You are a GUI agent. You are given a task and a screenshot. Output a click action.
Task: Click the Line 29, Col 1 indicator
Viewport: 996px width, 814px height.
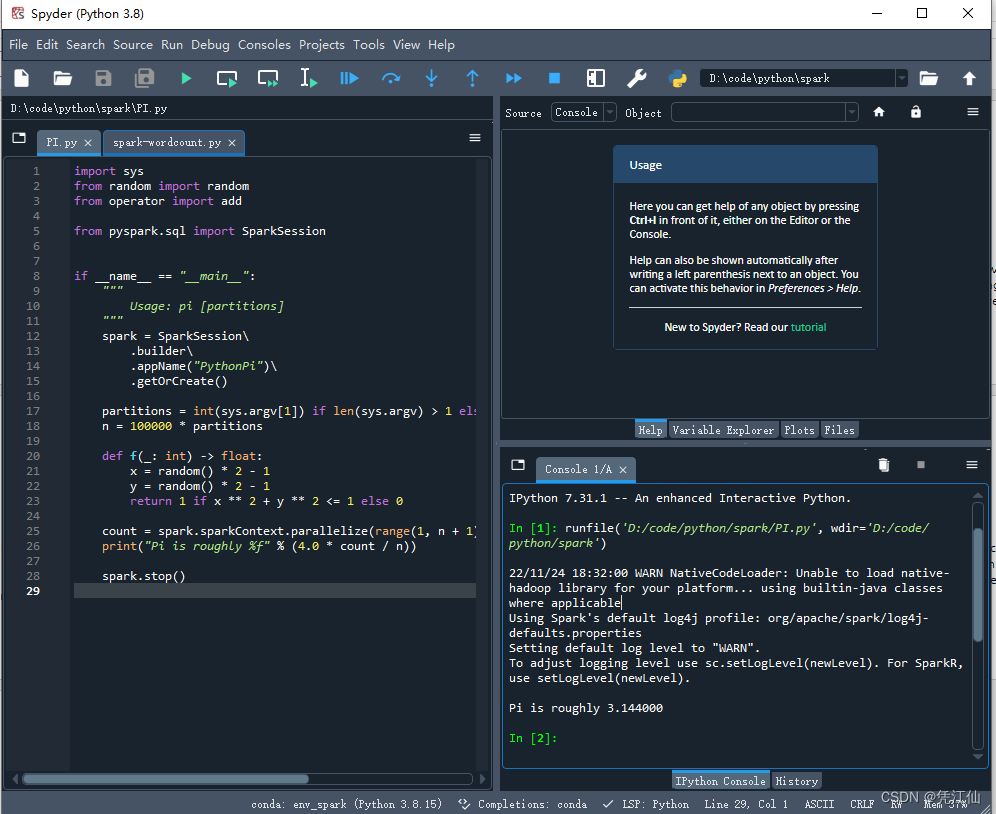[746, 804]
